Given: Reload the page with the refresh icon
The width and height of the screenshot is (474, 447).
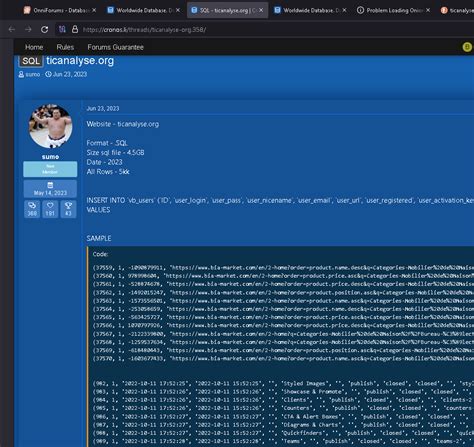Looking at the screenshot, I should (x=45, y=30).
